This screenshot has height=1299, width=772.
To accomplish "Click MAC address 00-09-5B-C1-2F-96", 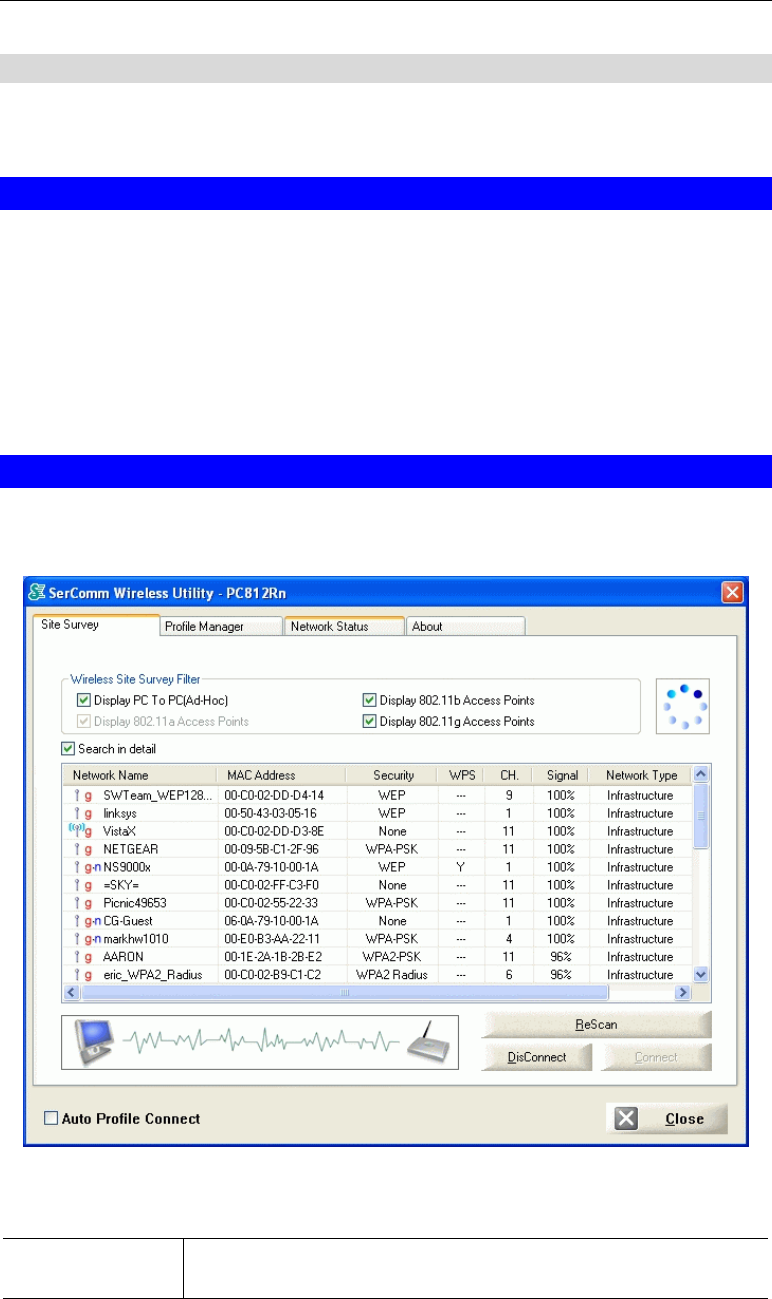I will pyautogui.click(x=272, y=849).
